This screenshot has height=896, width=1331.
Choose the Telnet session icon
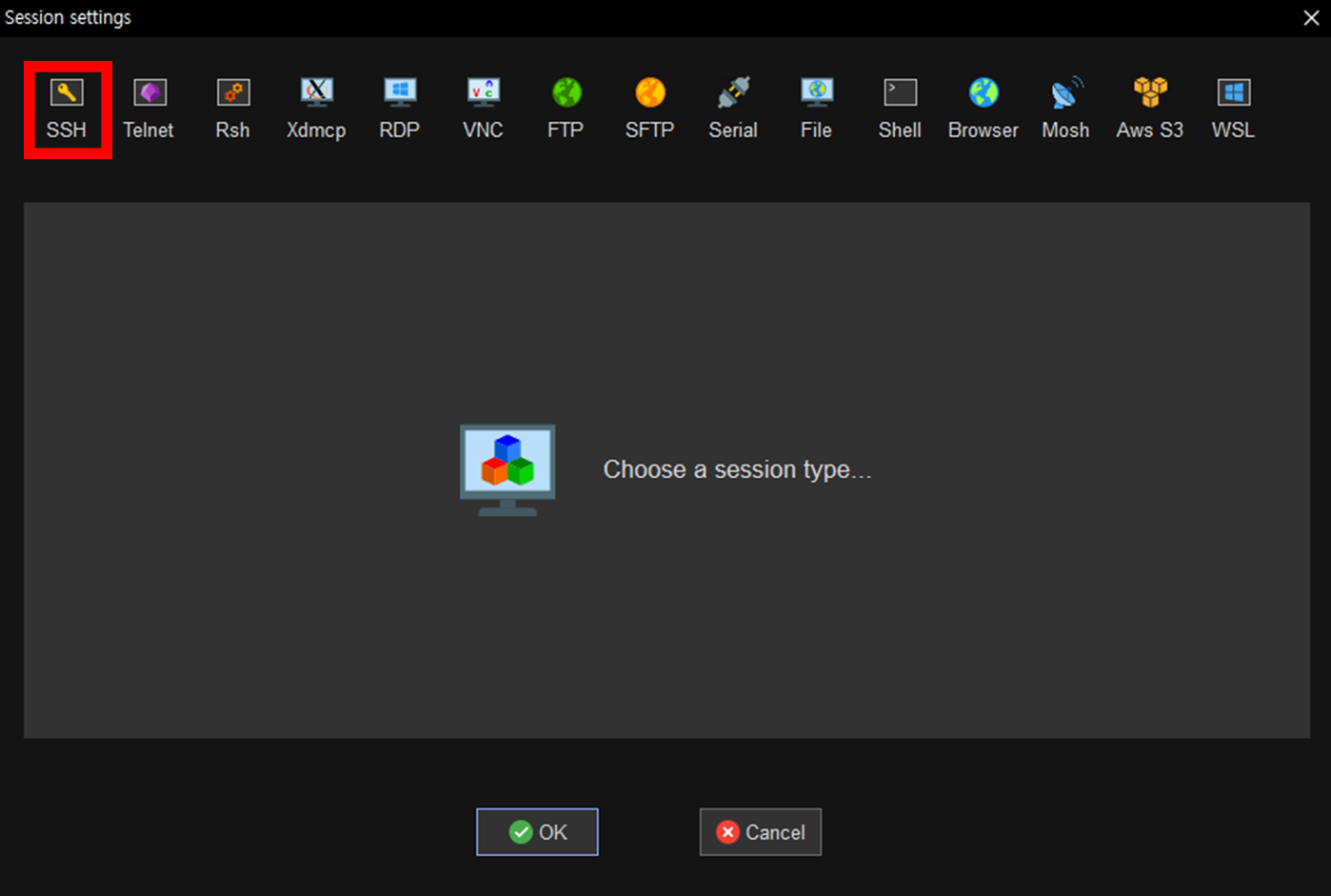point(149,110)
